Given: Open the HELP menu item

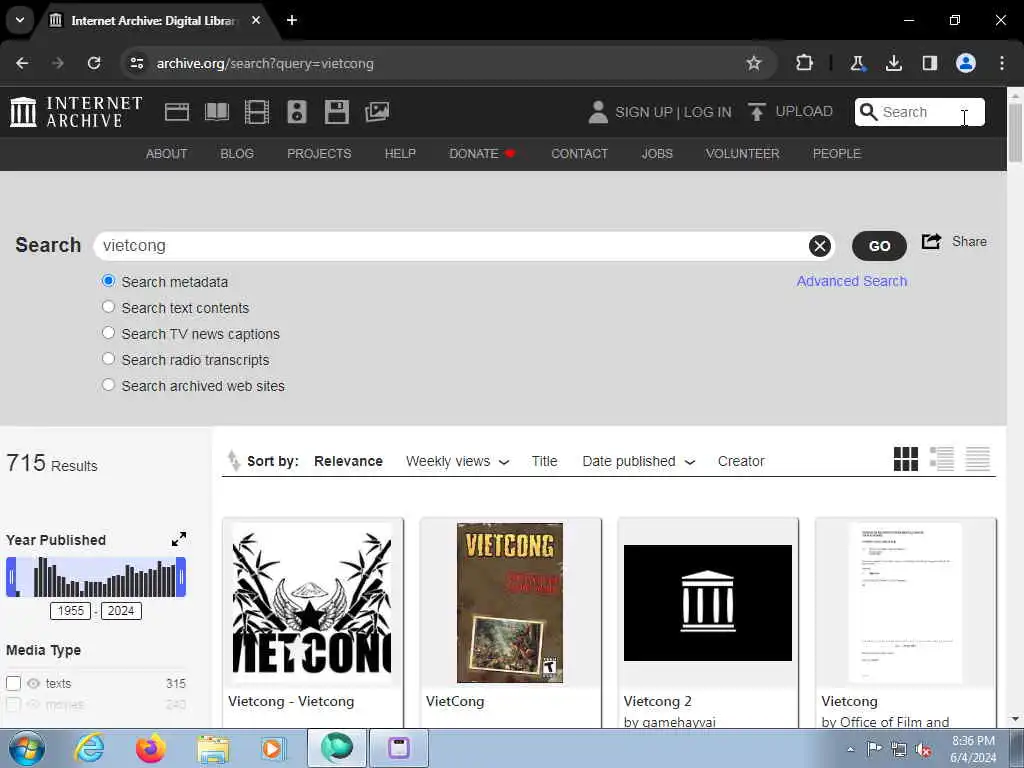Looking at the screenshot, I should (400, 154).
